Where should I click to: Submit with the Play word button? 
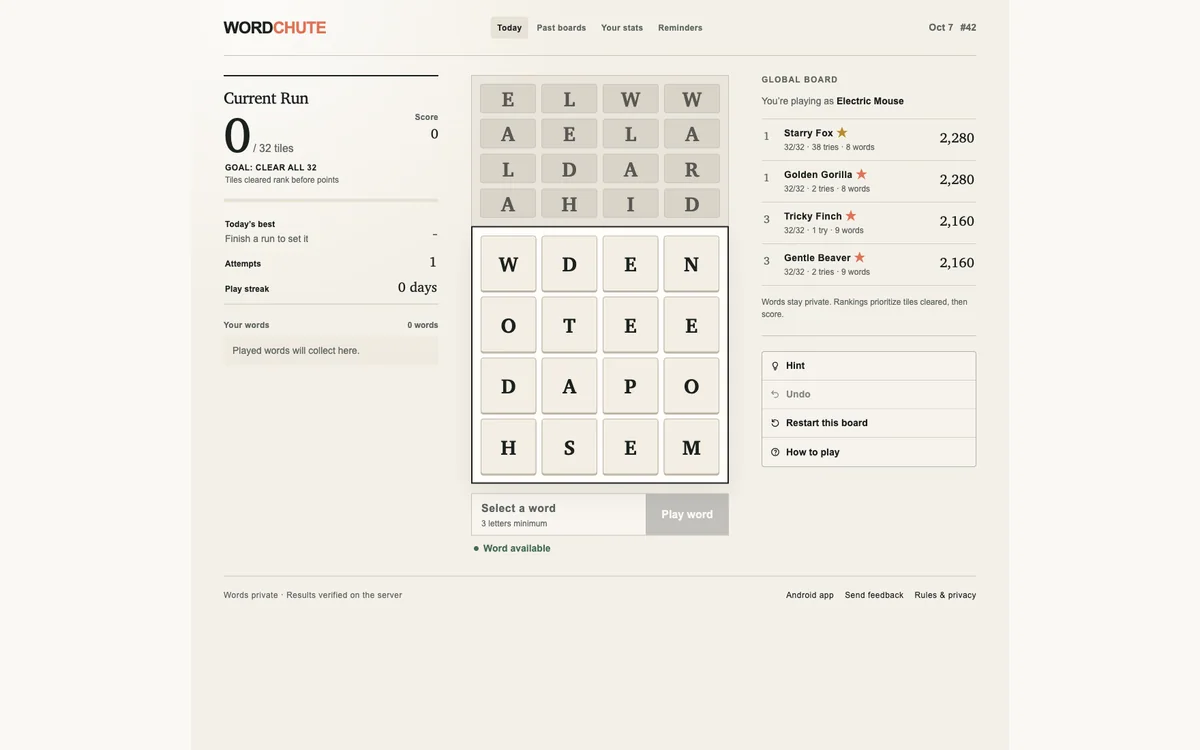pyautogui.click(x=687, y=514)
